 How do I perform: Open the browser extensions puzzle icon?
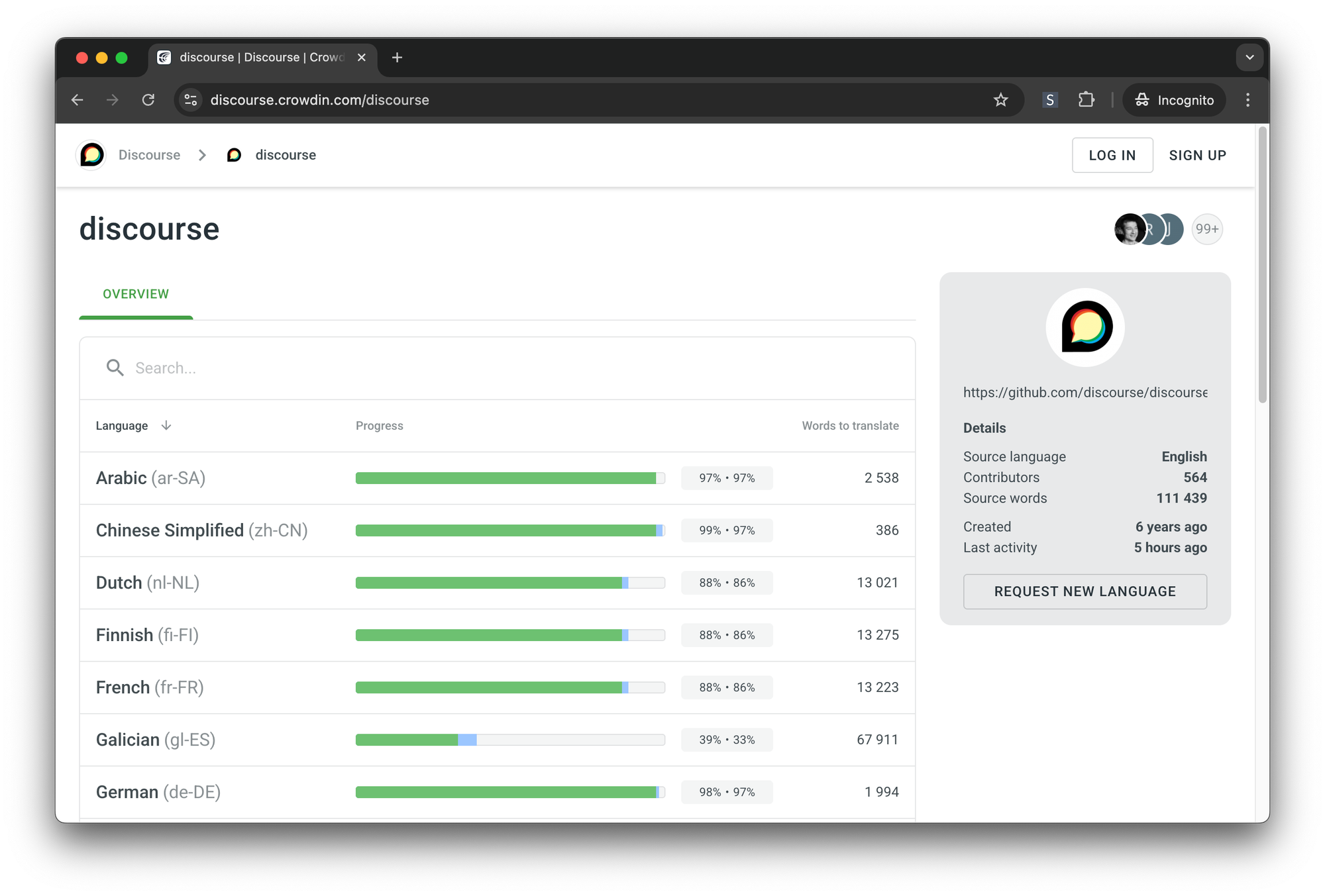[x=1086, y=100]
